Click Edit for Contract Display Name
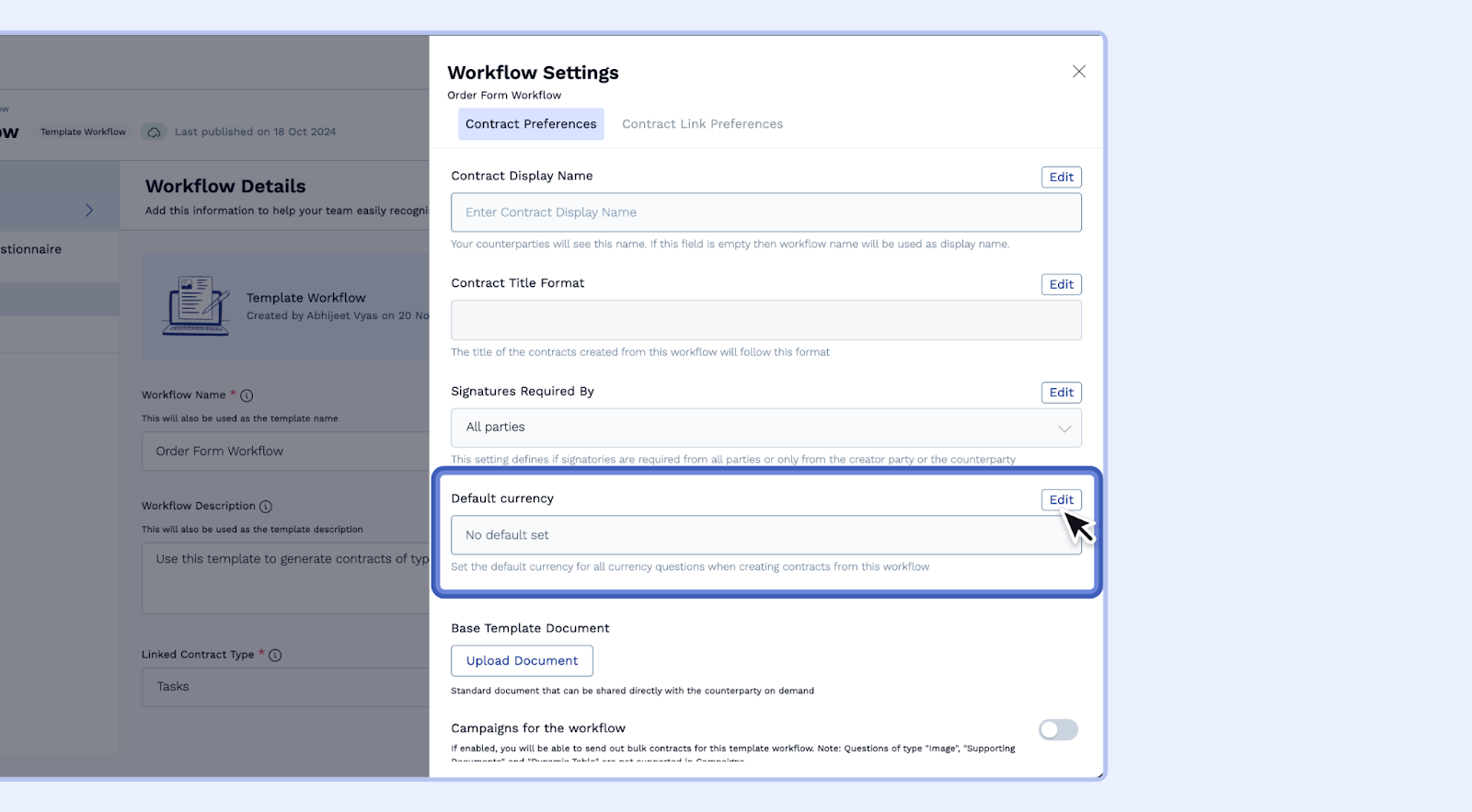1472x812 pixels. [x=1061, y=177]
